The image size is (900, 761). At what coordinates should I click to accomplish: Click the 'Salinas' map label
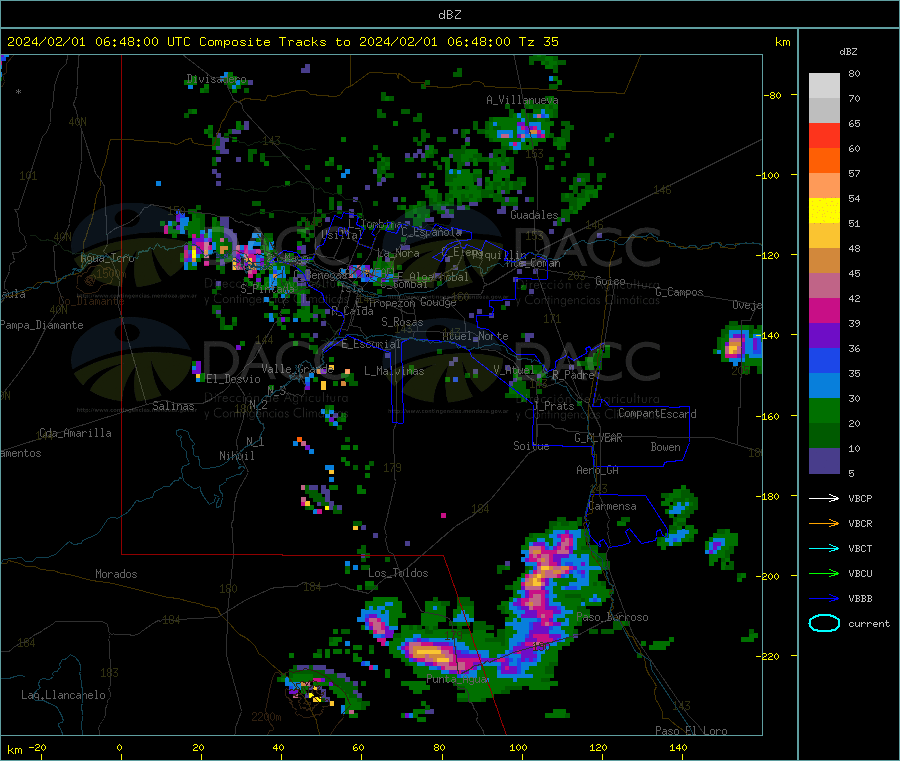click(x=173, y=406)
